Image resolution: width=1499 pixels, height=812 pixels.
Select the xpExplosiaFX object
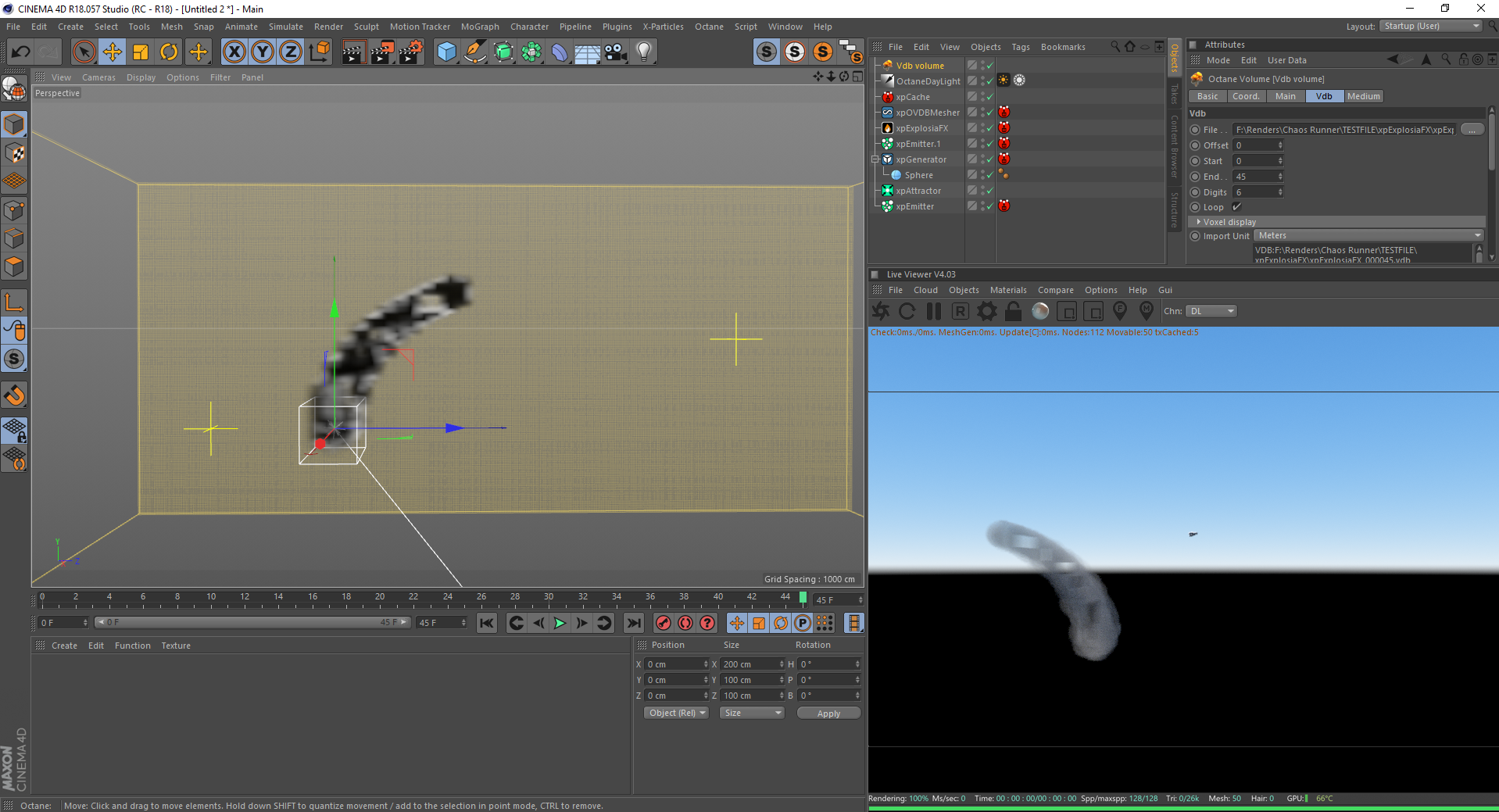click(921, 128)
